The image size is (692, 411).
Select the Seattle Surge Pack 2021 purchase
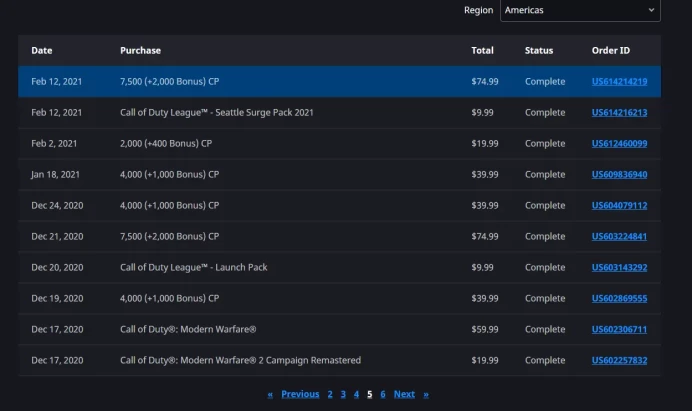(x=217, y=113)
